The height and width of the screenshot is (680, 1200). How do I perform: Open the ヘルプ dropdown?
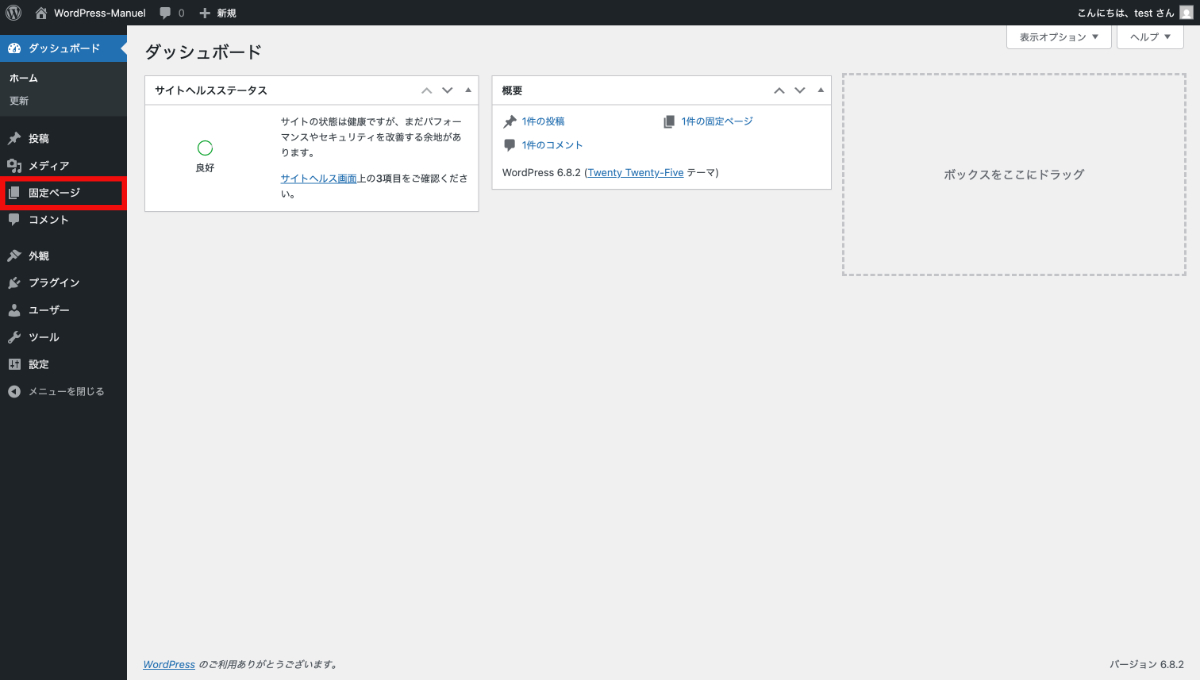1148,37
